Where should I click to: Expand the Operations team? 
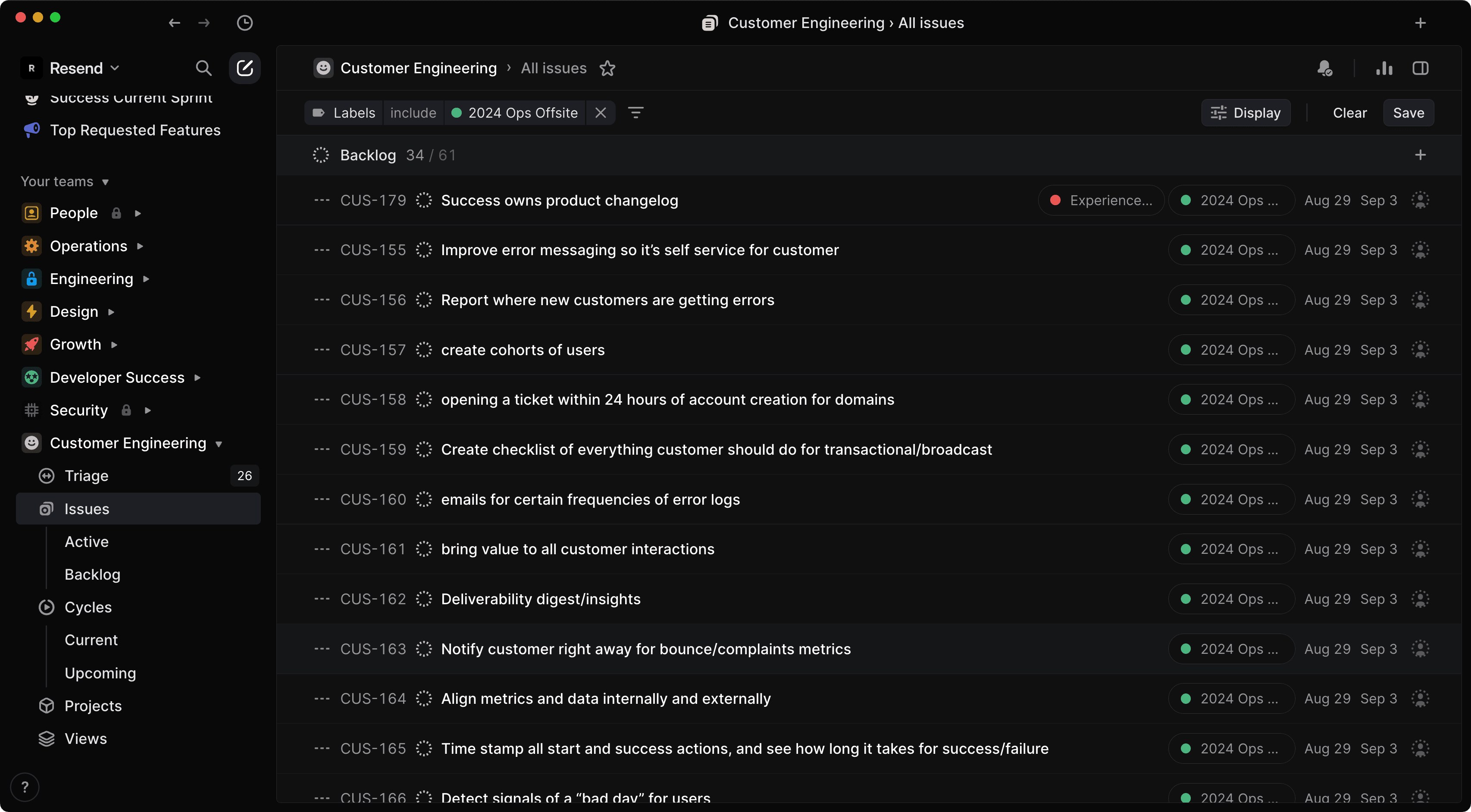pos(140,246)
